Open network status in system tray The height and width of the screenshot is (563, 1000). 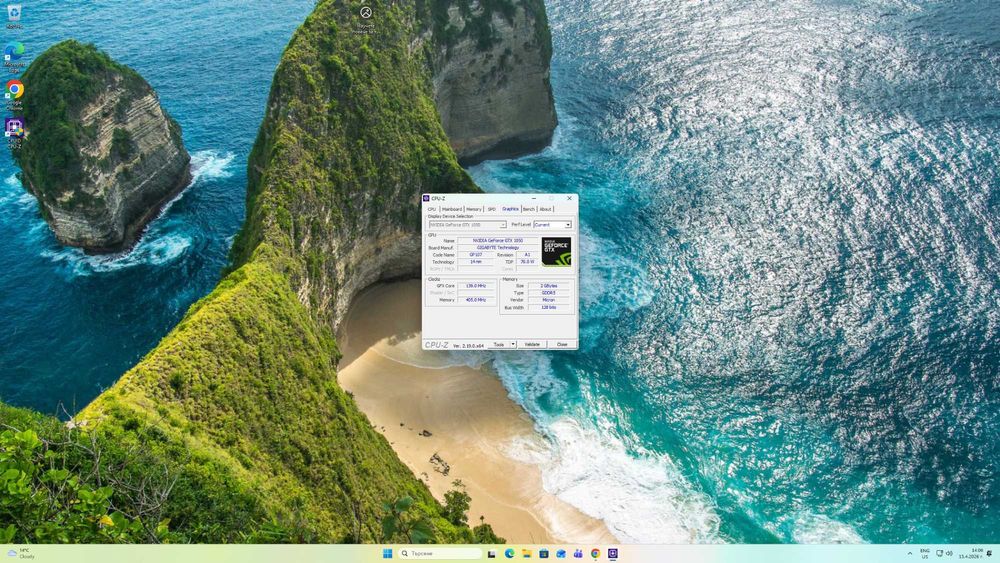pos(939,553)
